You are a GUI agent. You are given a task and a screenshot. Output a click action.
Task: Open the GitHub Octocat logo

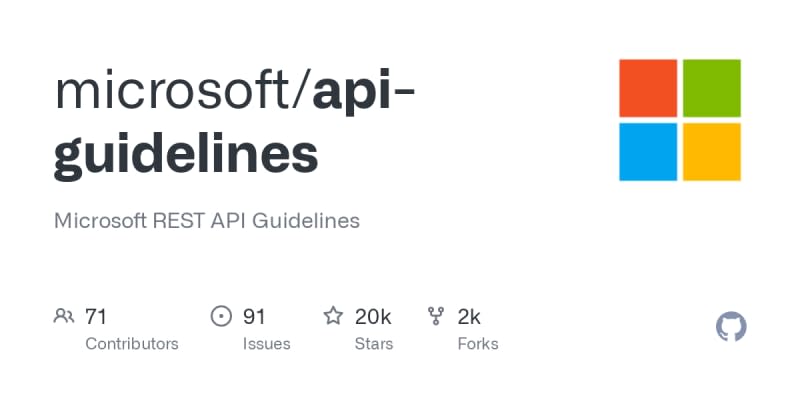(732, 327)
